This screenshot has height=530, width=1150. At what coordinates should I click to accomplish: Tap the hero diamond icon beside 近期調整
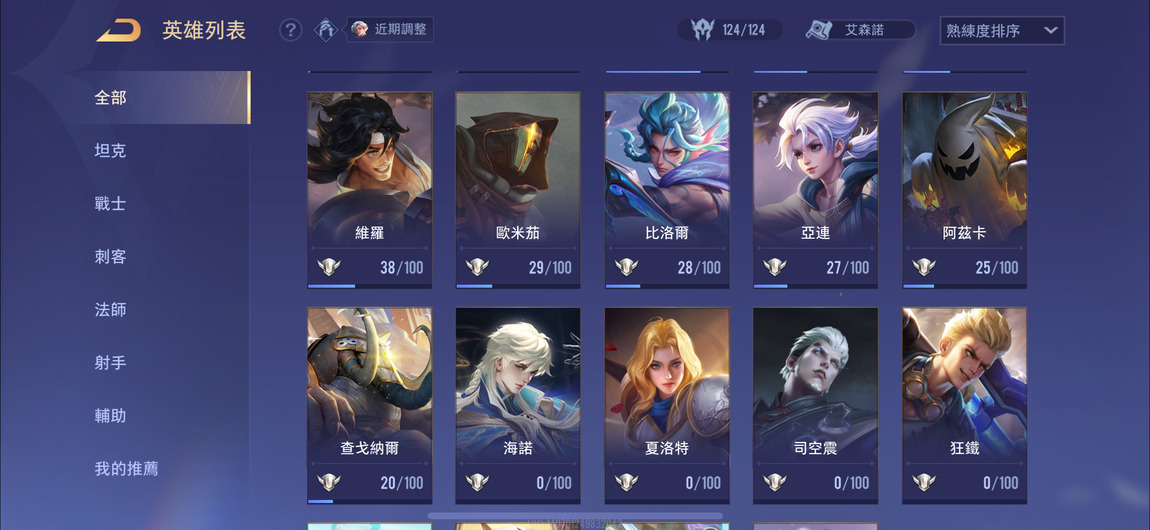(x=326, y=30)
